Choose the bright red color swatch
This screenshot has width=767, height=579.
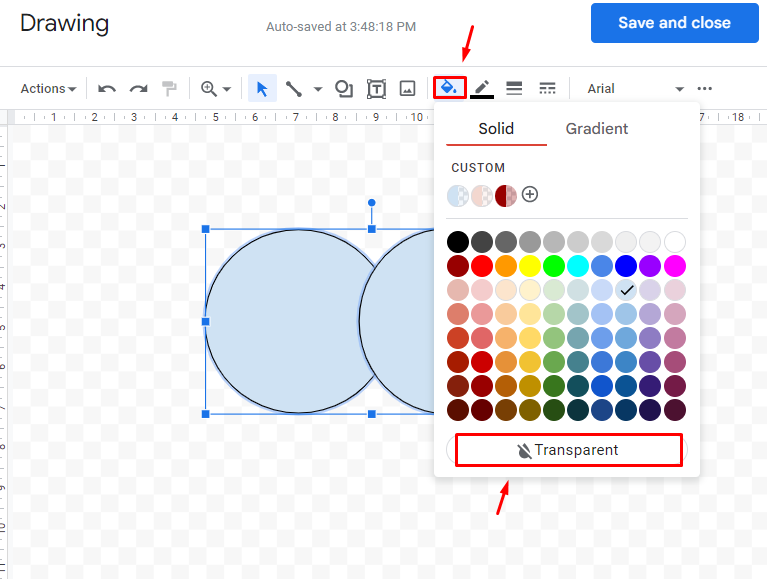pyautogui.click(x=482, y=266)
